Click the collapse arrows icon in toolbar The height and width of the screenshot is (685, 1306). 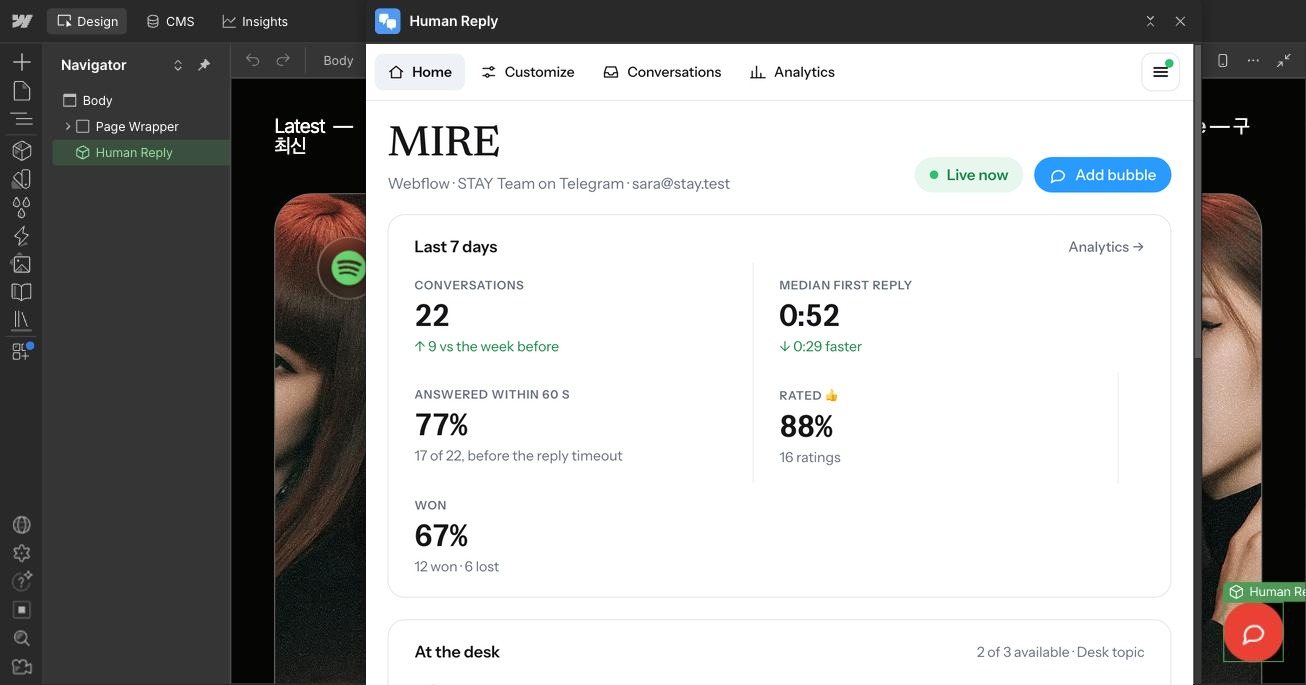pos(1284,60)
